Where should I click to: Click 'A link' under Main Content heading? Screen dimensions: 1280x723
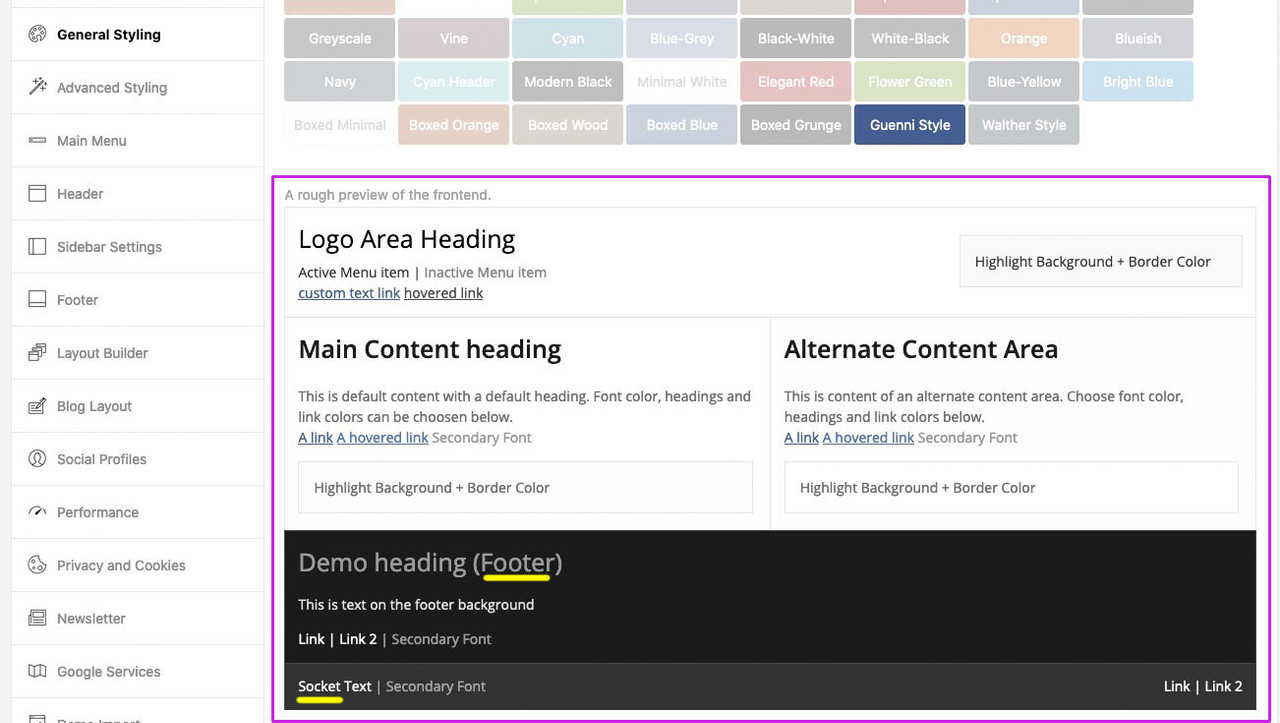[315, 437]
